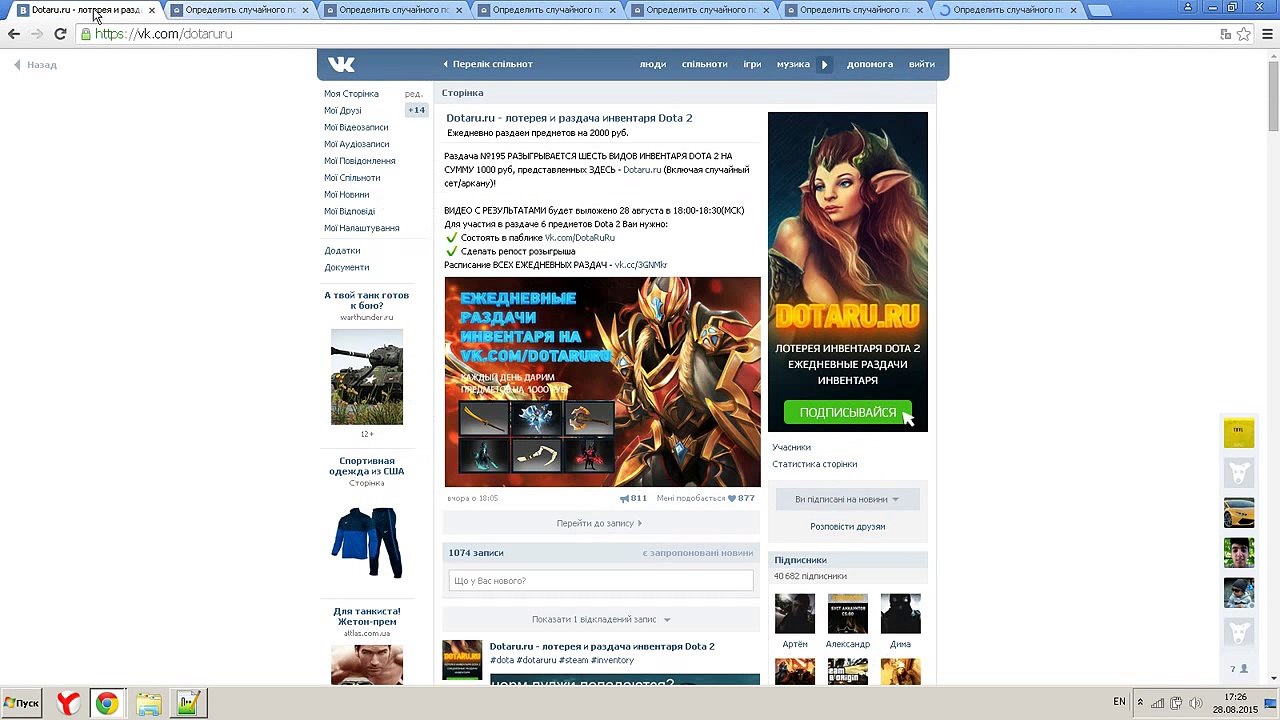Open 'Мої Налаштування' in left menu

362,228
